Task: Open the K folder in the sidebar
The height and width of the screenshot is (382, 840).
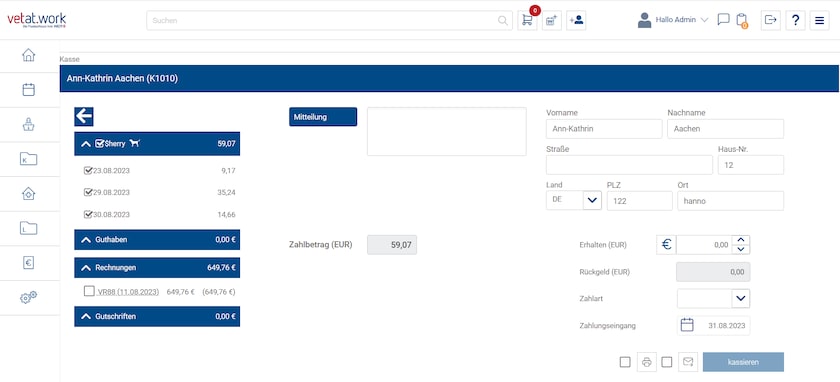Action: tap(28, 159)
